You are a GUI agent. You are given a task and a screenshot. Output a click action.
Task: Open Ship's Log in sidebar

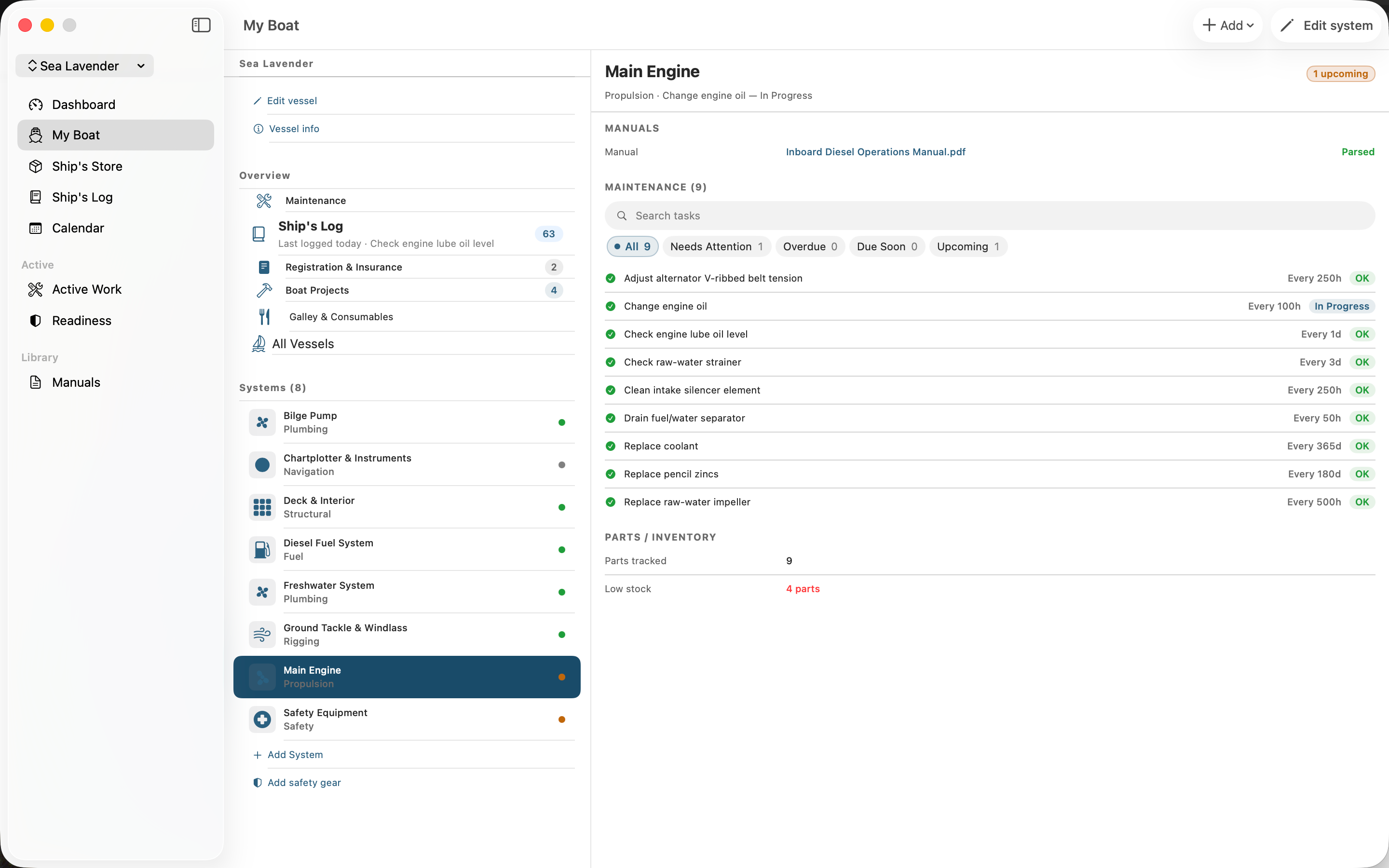point(115,197)
